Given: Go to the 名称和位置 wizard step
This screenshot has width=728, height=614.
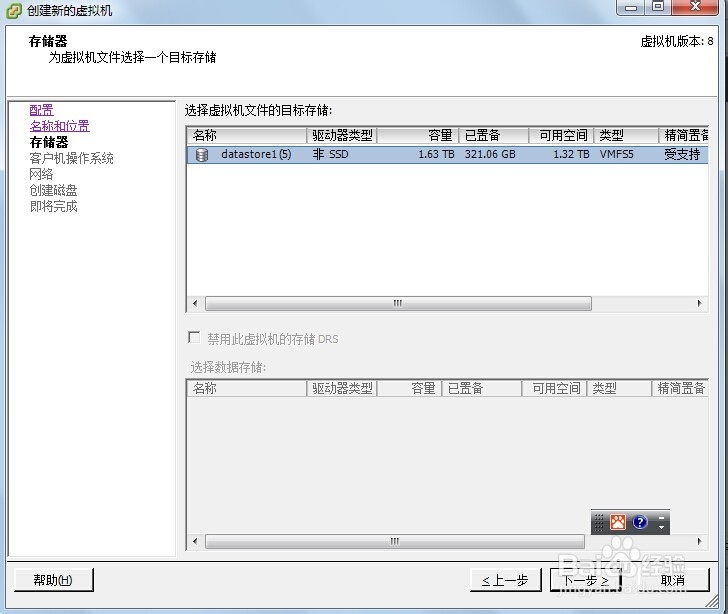Looking at the screenshot, I should click(59, 126).
